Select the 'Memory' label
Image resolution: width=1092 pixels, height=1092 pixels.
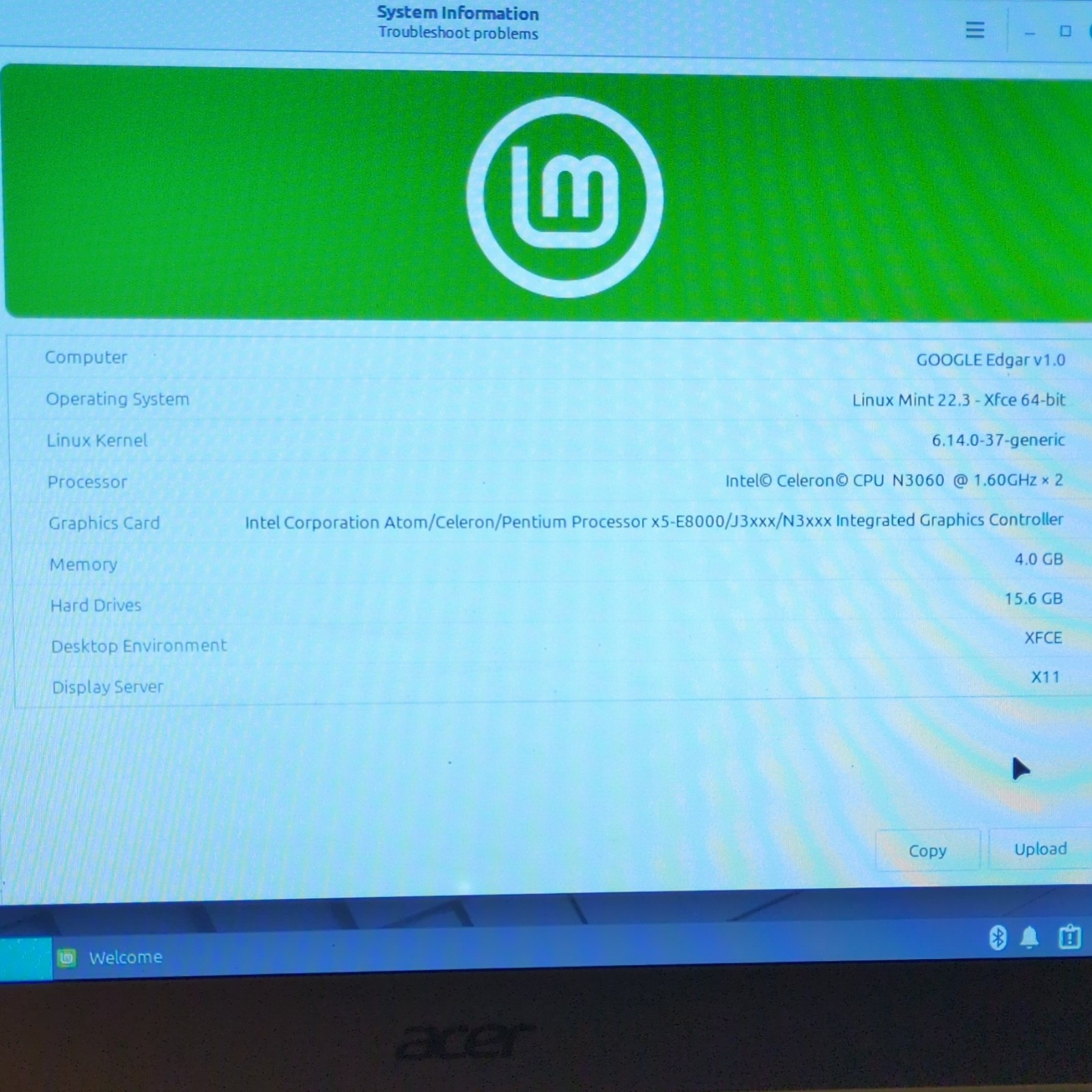(83, 564)
